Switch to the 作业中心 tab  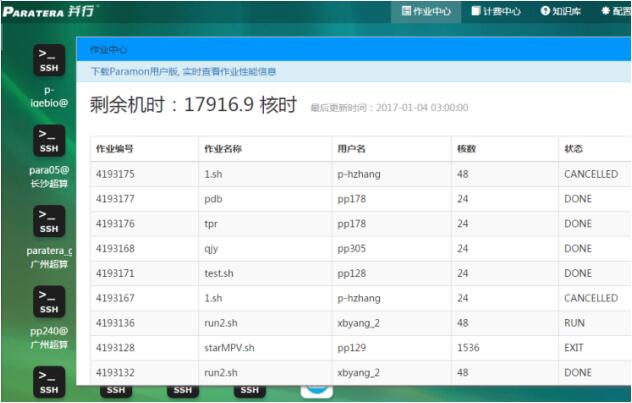[425, 12]
